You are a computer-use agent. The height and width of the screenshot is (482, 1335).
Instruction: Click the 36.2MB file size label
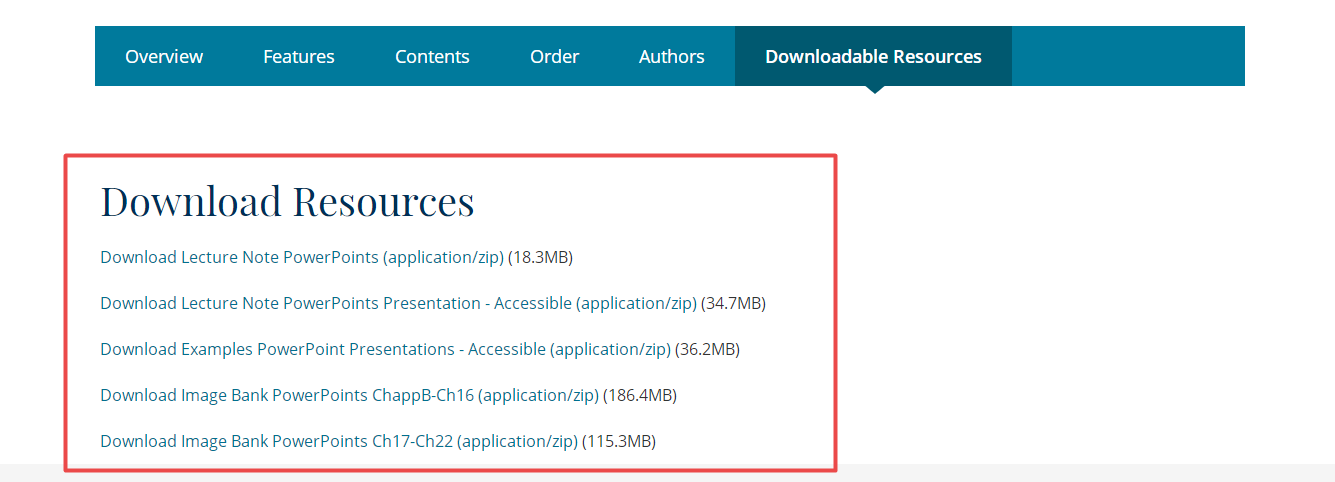pyautogui.click(x=707, y=349)
